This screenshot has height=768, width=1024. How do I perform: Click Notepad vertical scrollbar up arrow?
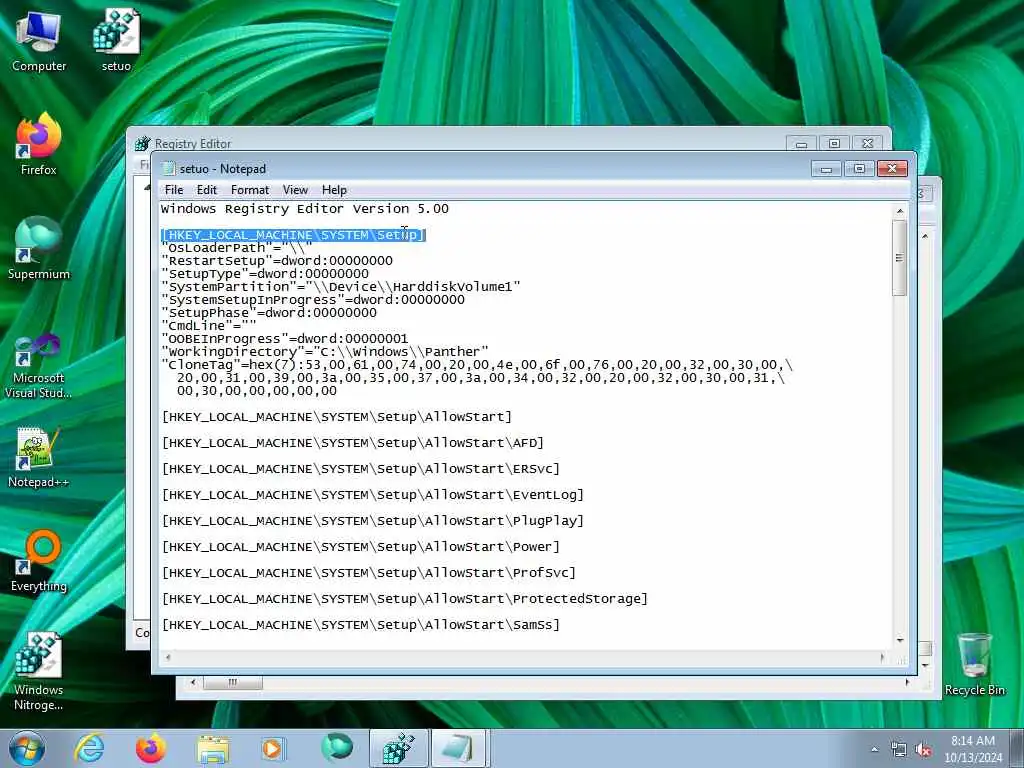click(900, 211)
